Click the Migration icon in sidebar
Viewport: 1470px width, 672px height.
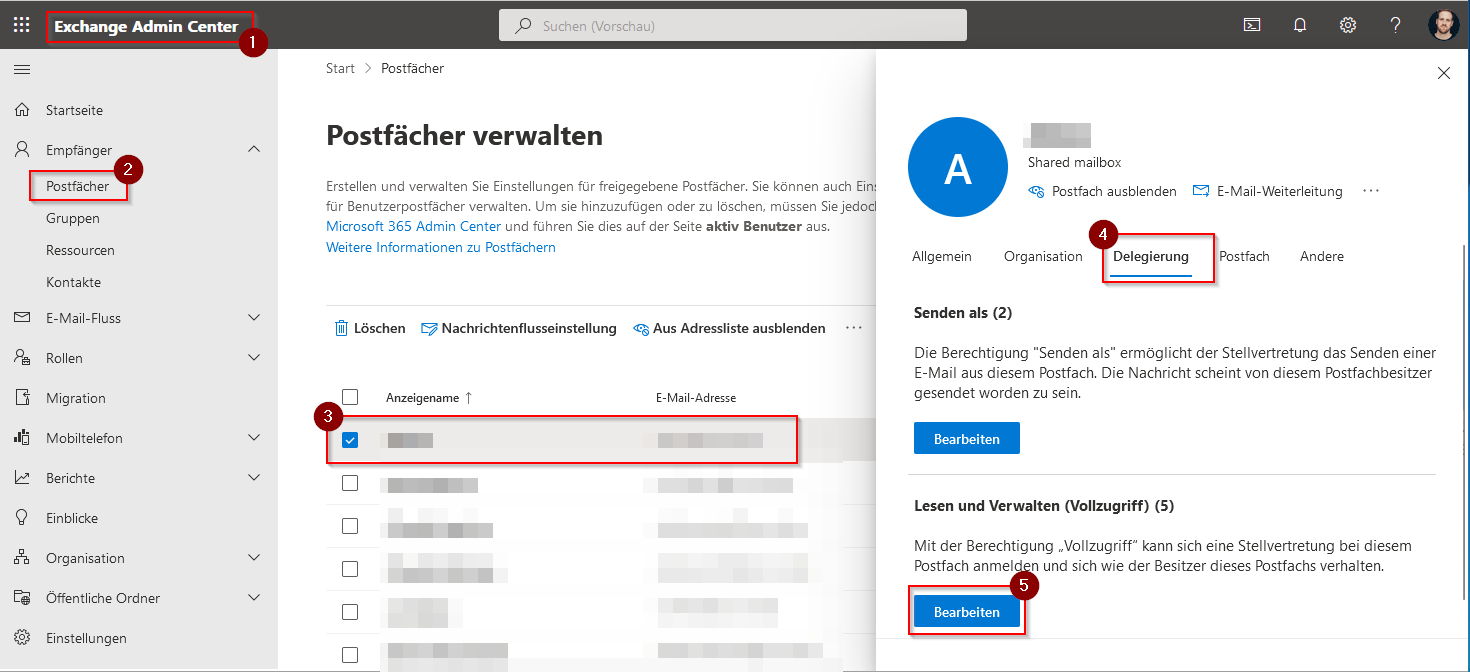click(22, 398)
